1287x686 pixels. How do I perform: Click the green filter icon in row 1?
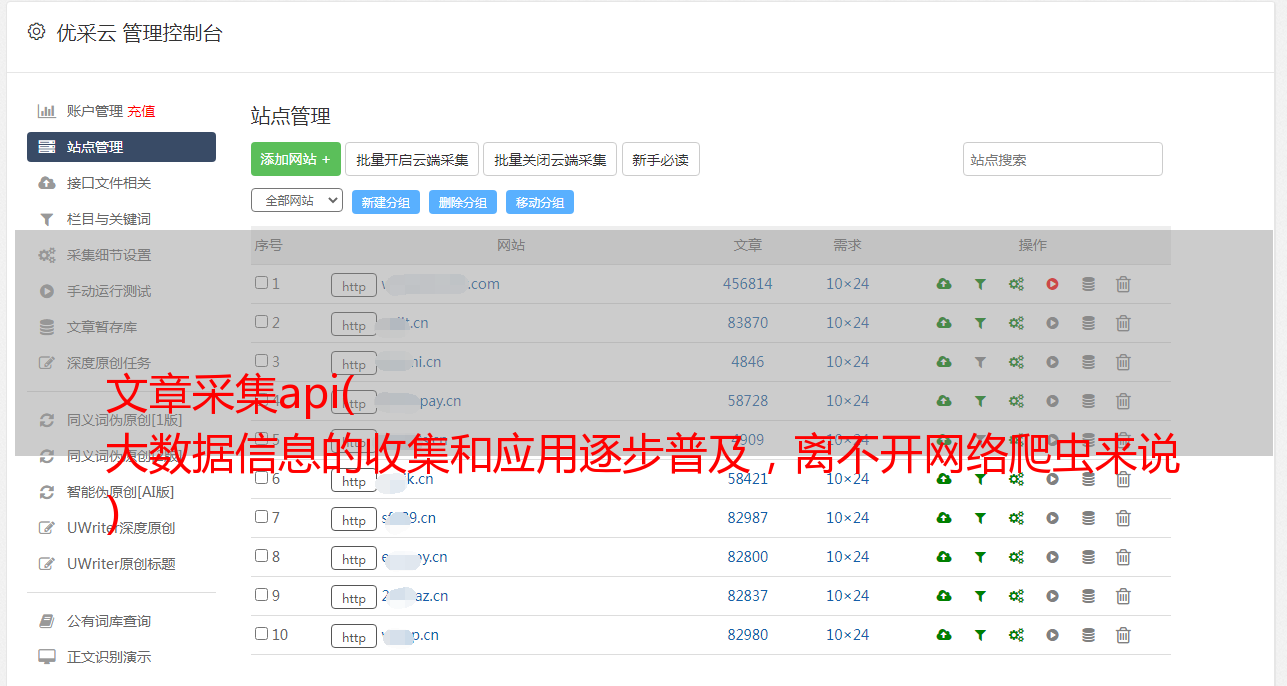tap(980, 284)
